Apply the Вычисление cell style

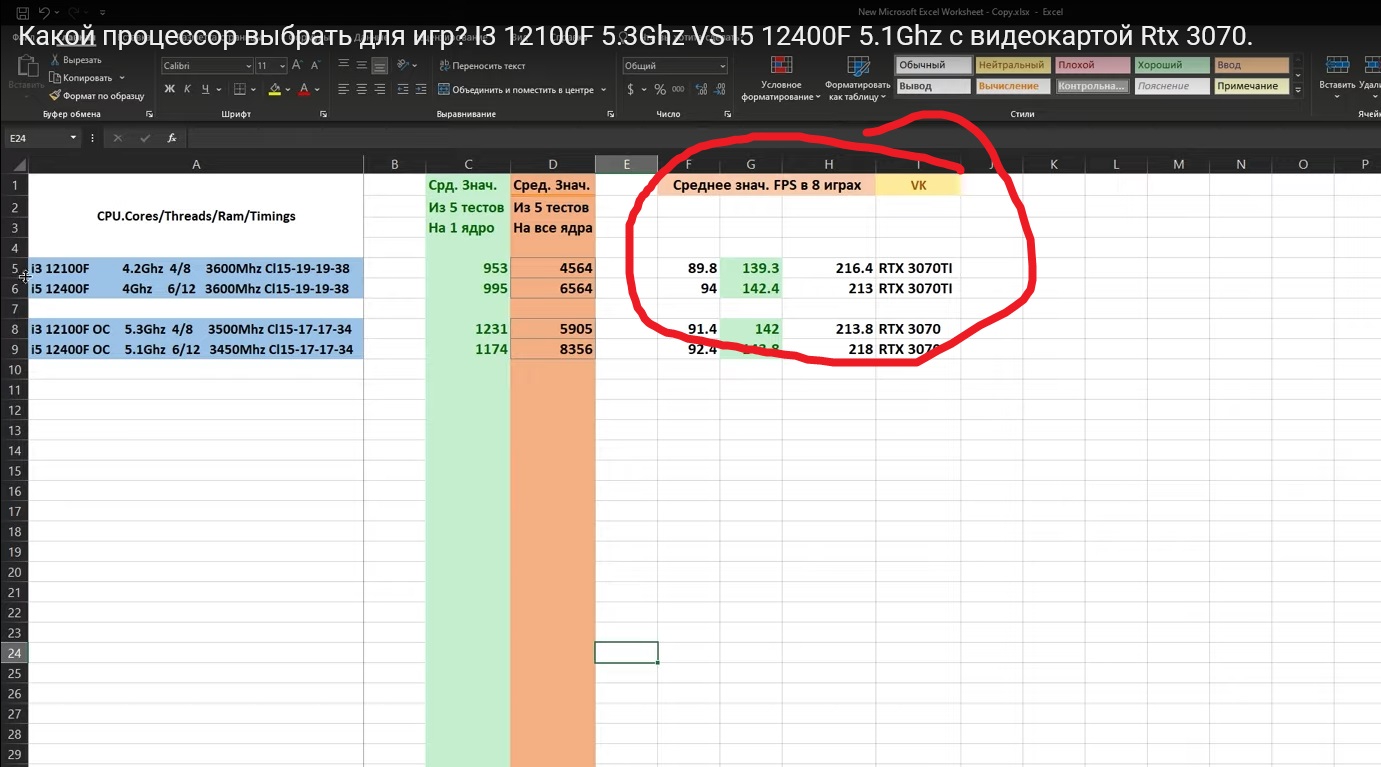click(1013, 86)
